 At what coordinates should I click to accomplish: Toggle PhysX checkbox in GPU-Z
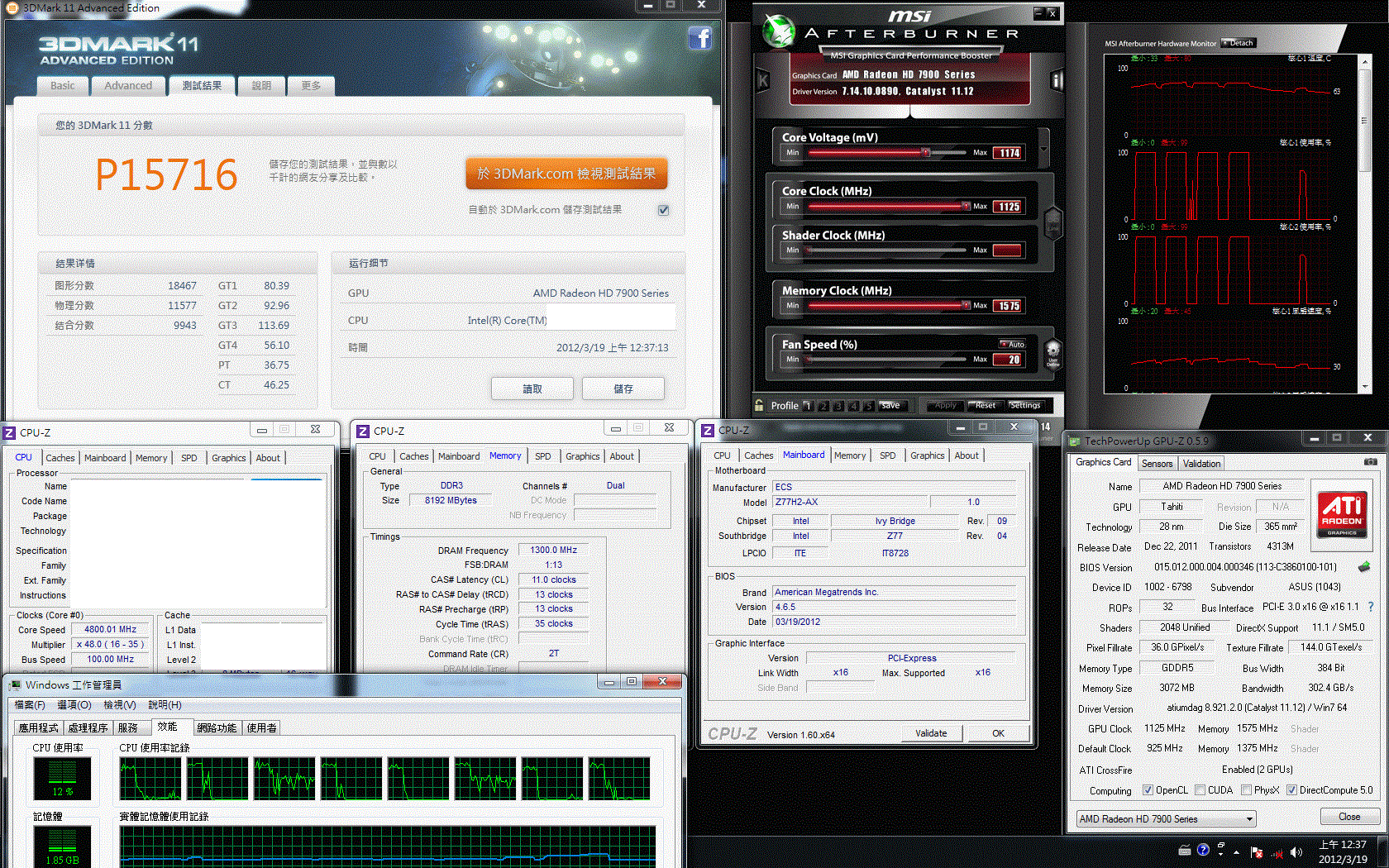1246,790
